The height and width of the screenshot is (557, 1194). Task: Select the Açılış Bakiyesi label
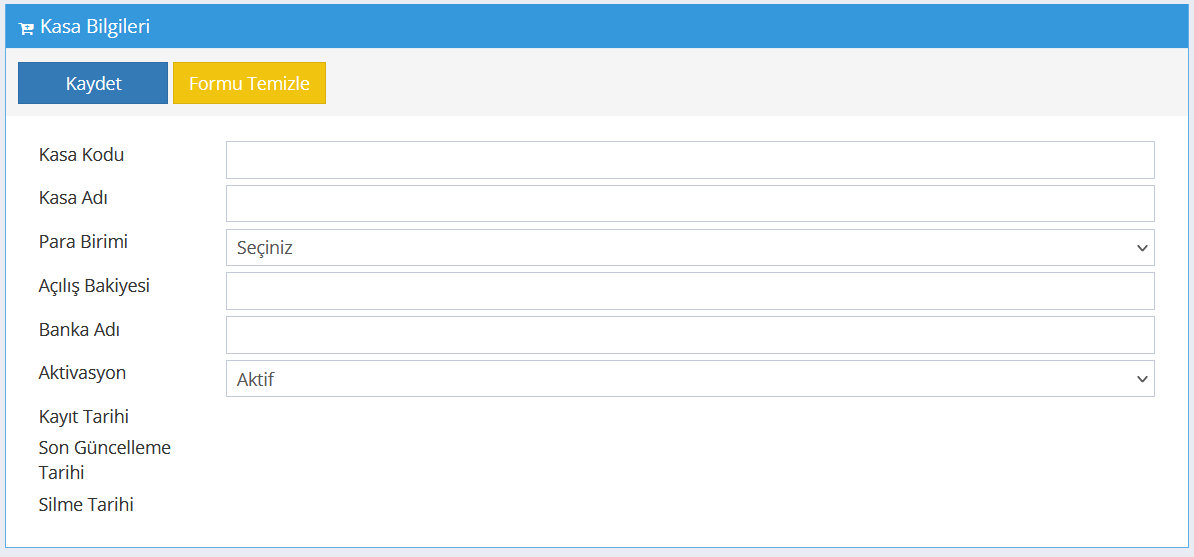pos(94,287)
